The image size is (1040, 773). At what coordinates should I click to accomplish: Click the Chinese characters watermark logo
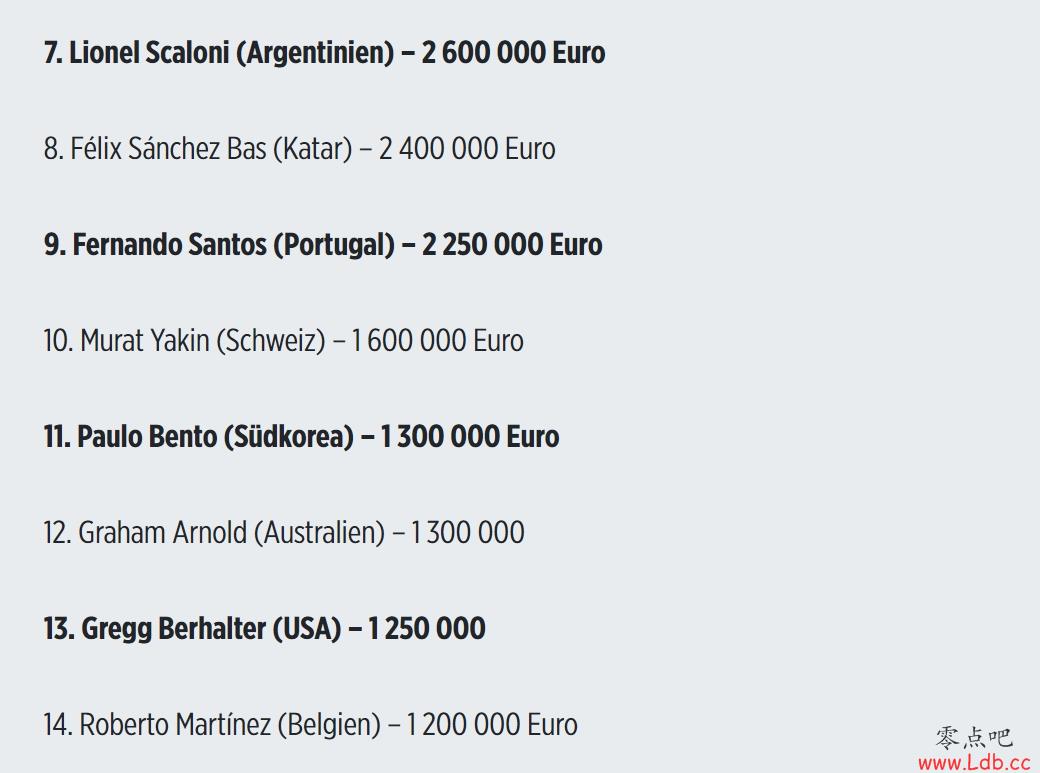(974, 738)
